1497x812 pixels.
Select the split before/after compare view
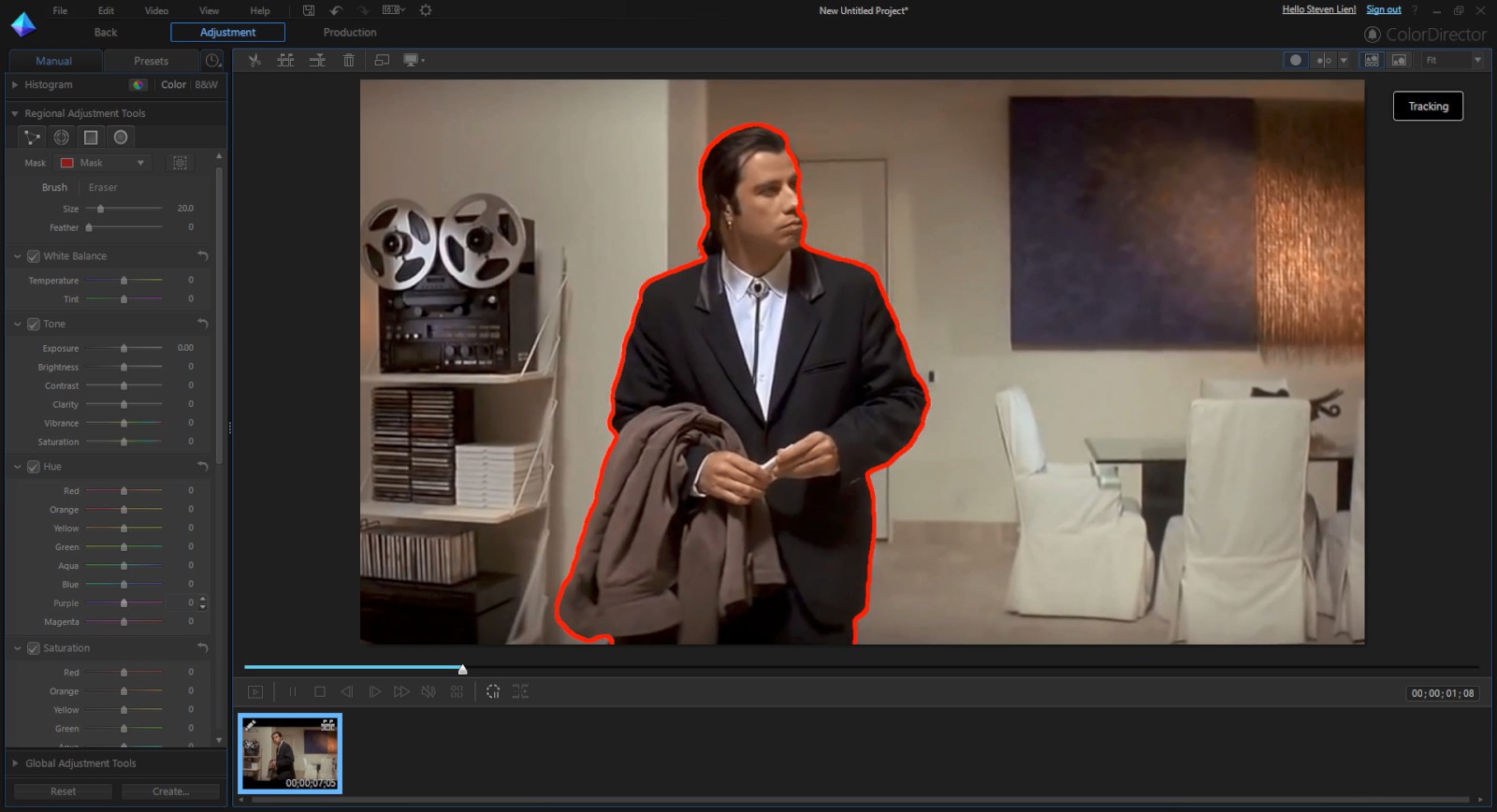click(x=1323, y=60)
